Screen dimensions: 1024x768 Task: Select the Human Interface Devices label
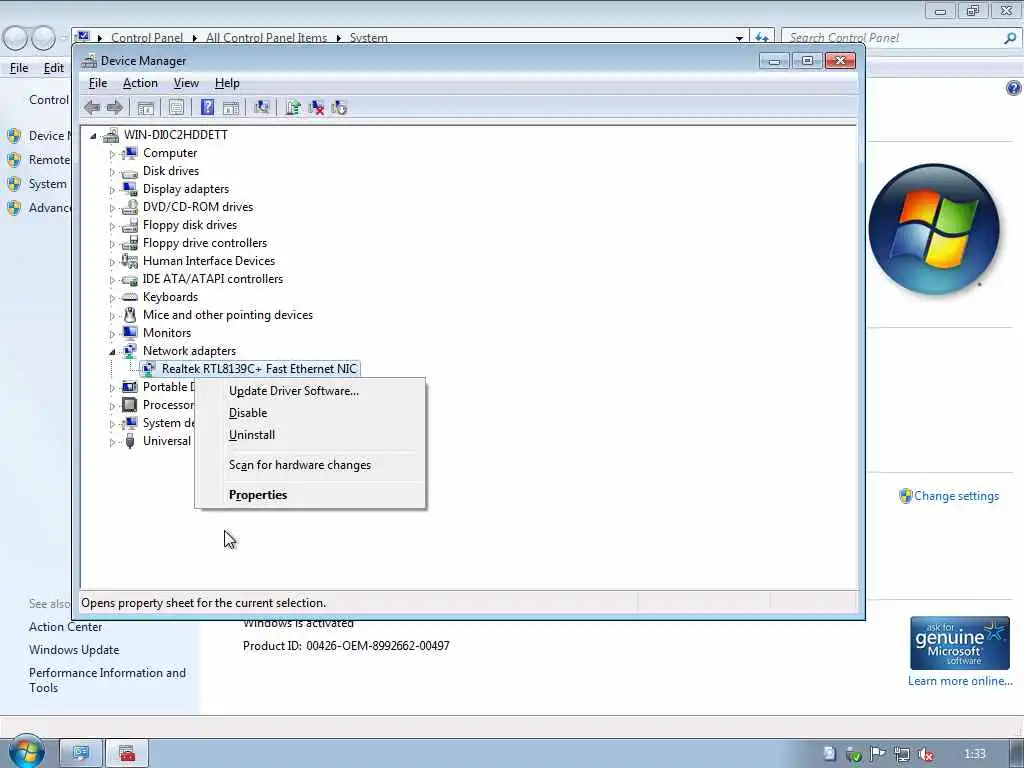209,261
